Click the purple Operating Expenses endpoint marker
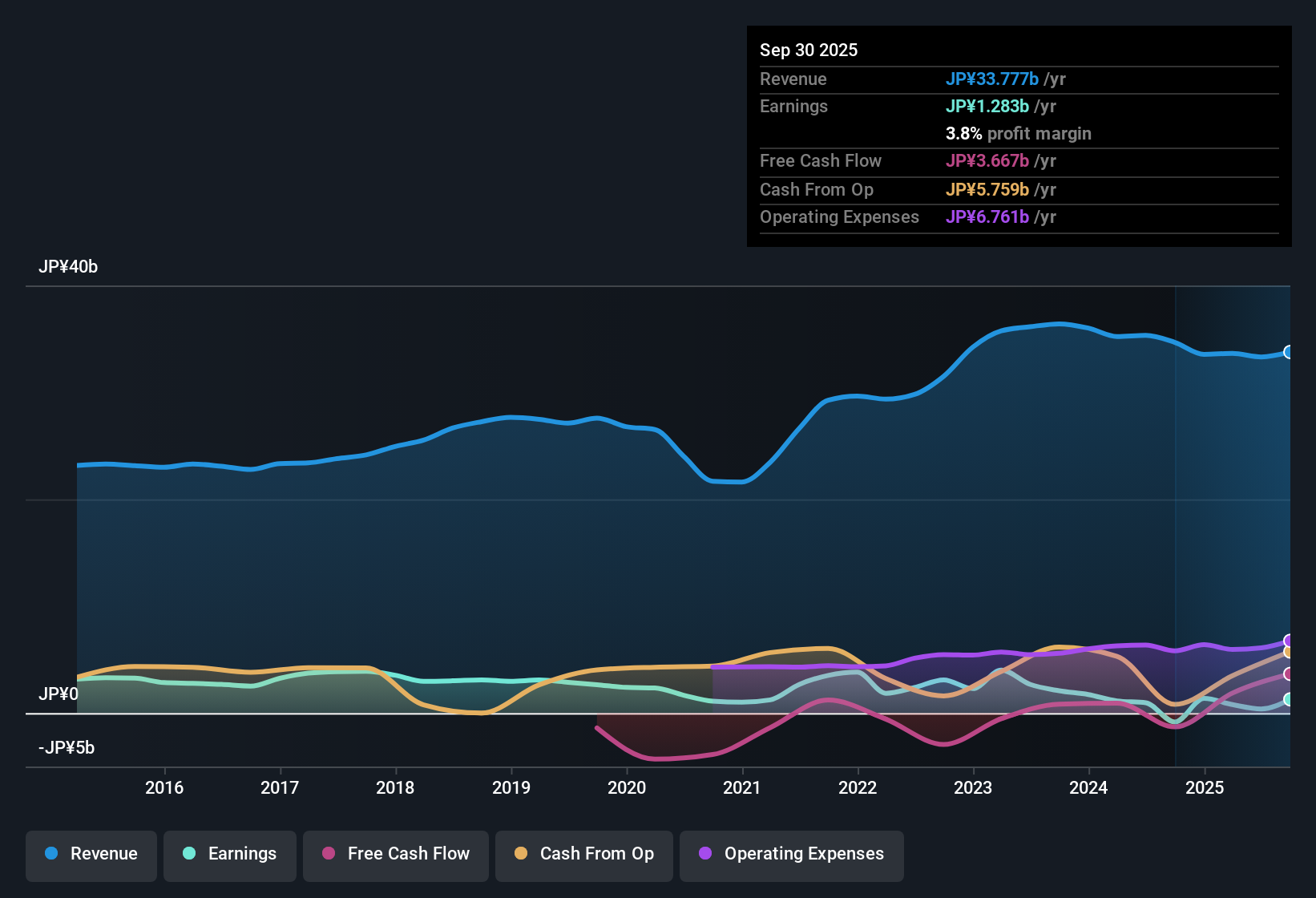The width and height of the screenshot is (1316, 898). [1289, 641]
